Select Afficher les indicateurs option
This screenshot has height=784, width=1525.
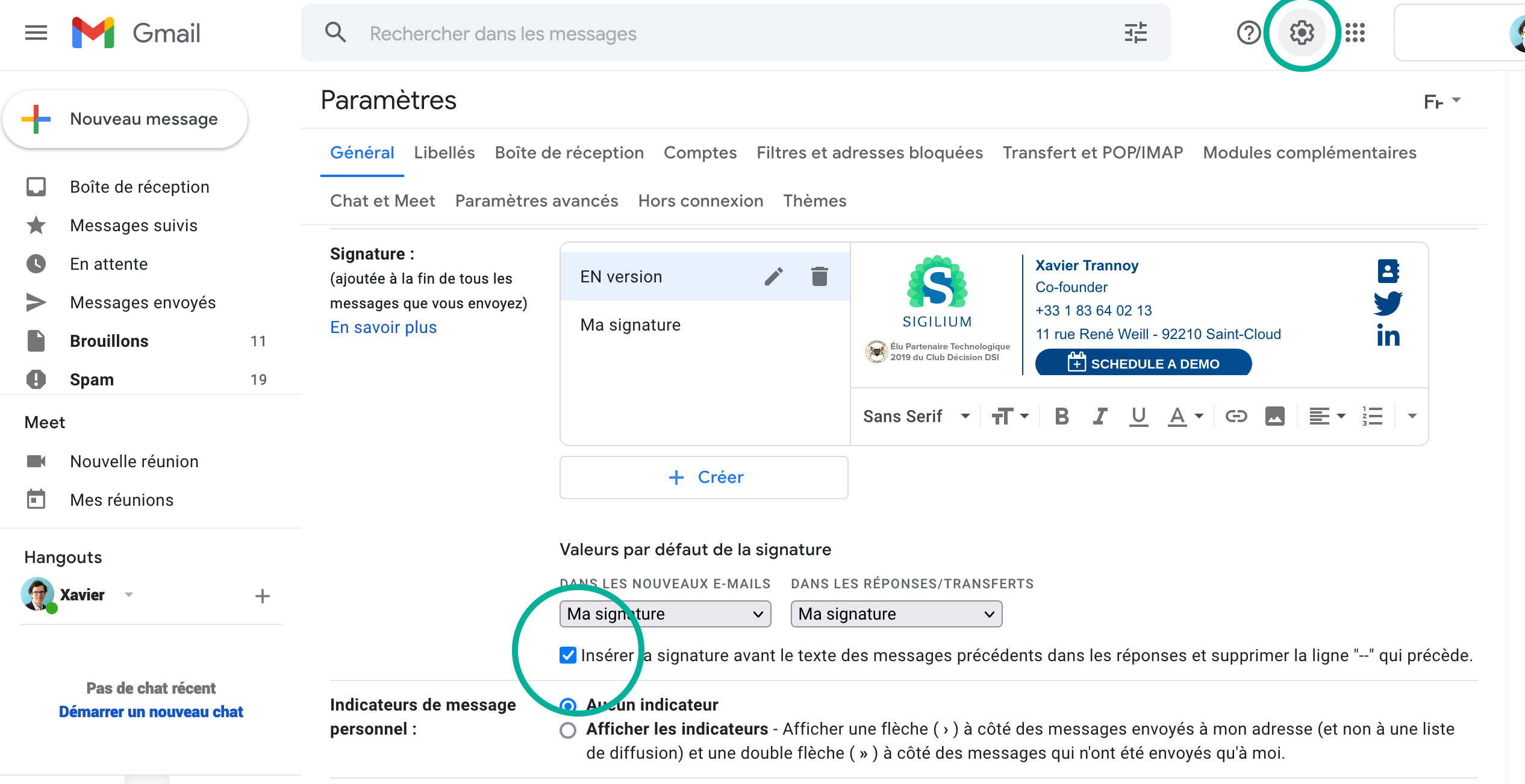[x=568, y=730]
